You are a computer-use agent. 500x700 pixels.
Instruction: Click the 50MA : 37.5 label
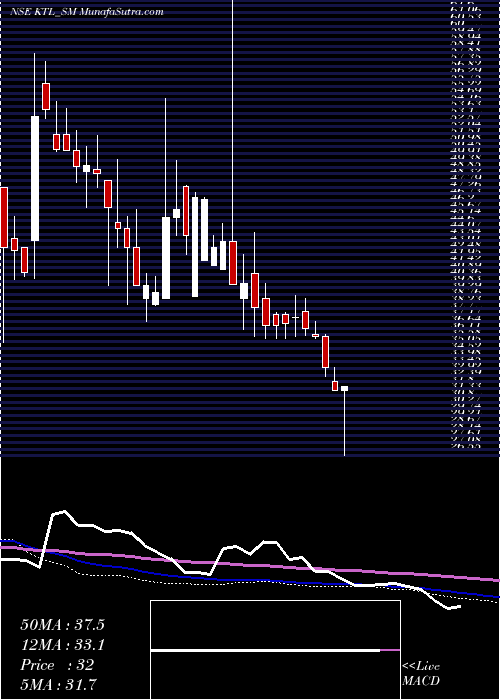pyautogui.click(x=62, y=625)
